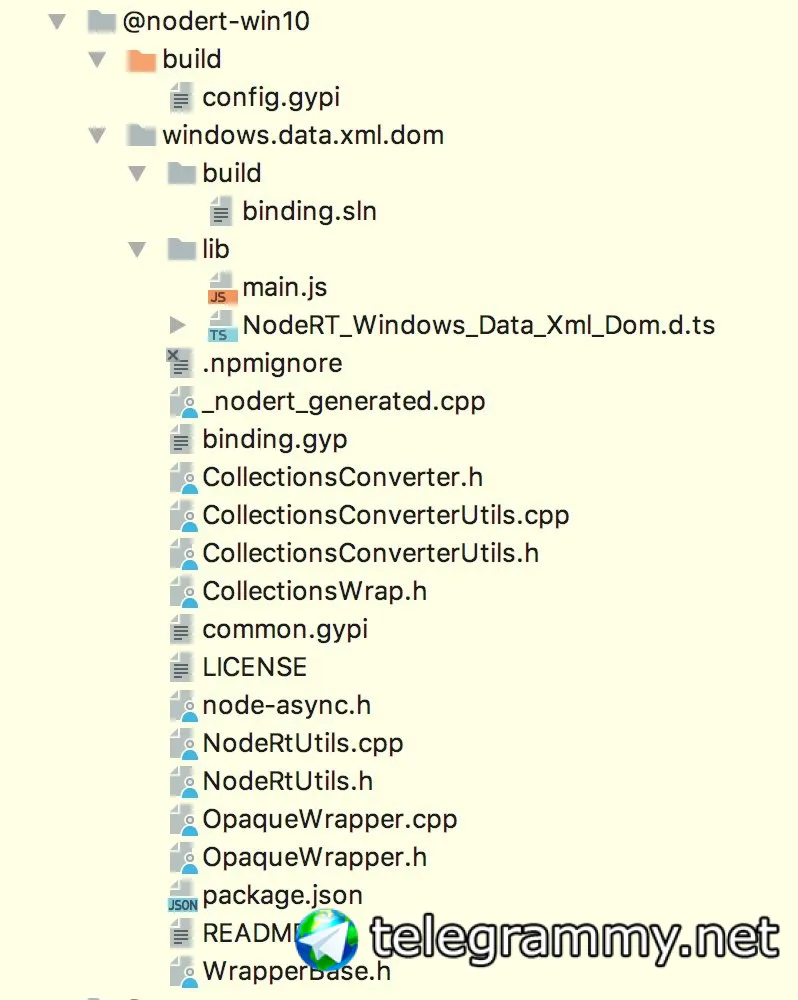Select node-async.h file entry
798x1000 pixels.
tap(286, 705)
